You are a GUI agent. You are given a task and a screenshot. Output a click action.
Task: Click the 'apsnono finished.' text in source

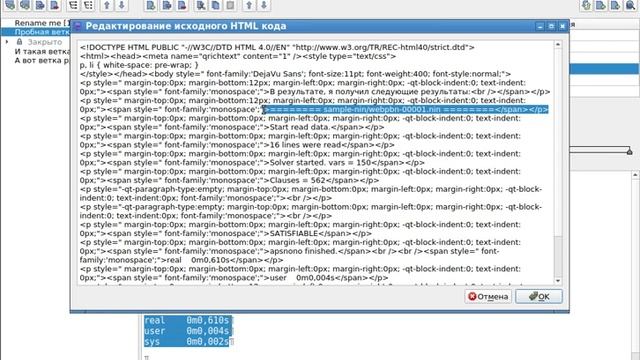[303, 251]
